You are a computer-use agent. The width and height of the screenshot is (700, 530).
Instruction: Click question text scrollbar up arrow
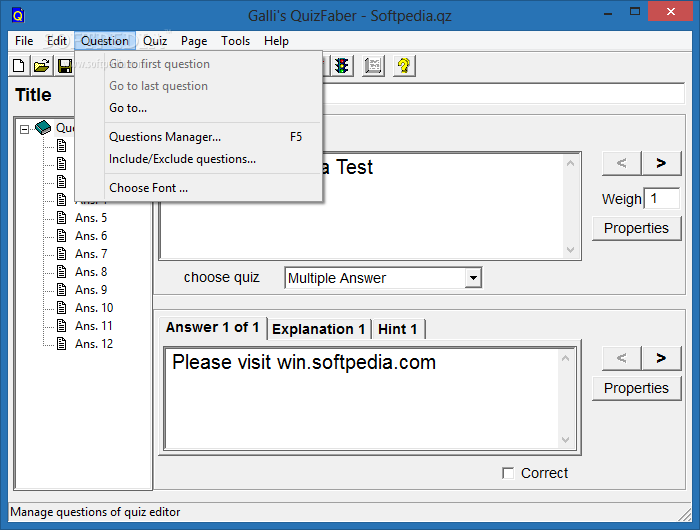(x=570, y=163)
